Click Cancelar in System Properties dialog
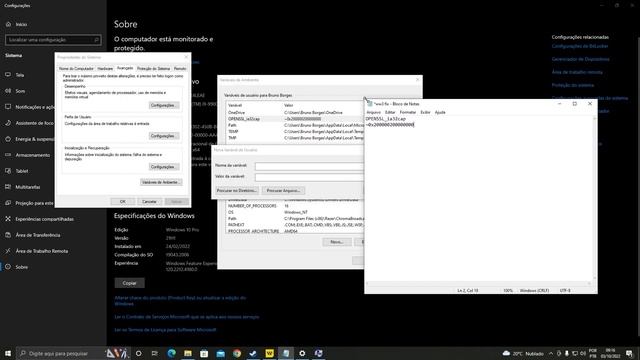The height and width of the screenshot is (360, 640). point(149,202)
